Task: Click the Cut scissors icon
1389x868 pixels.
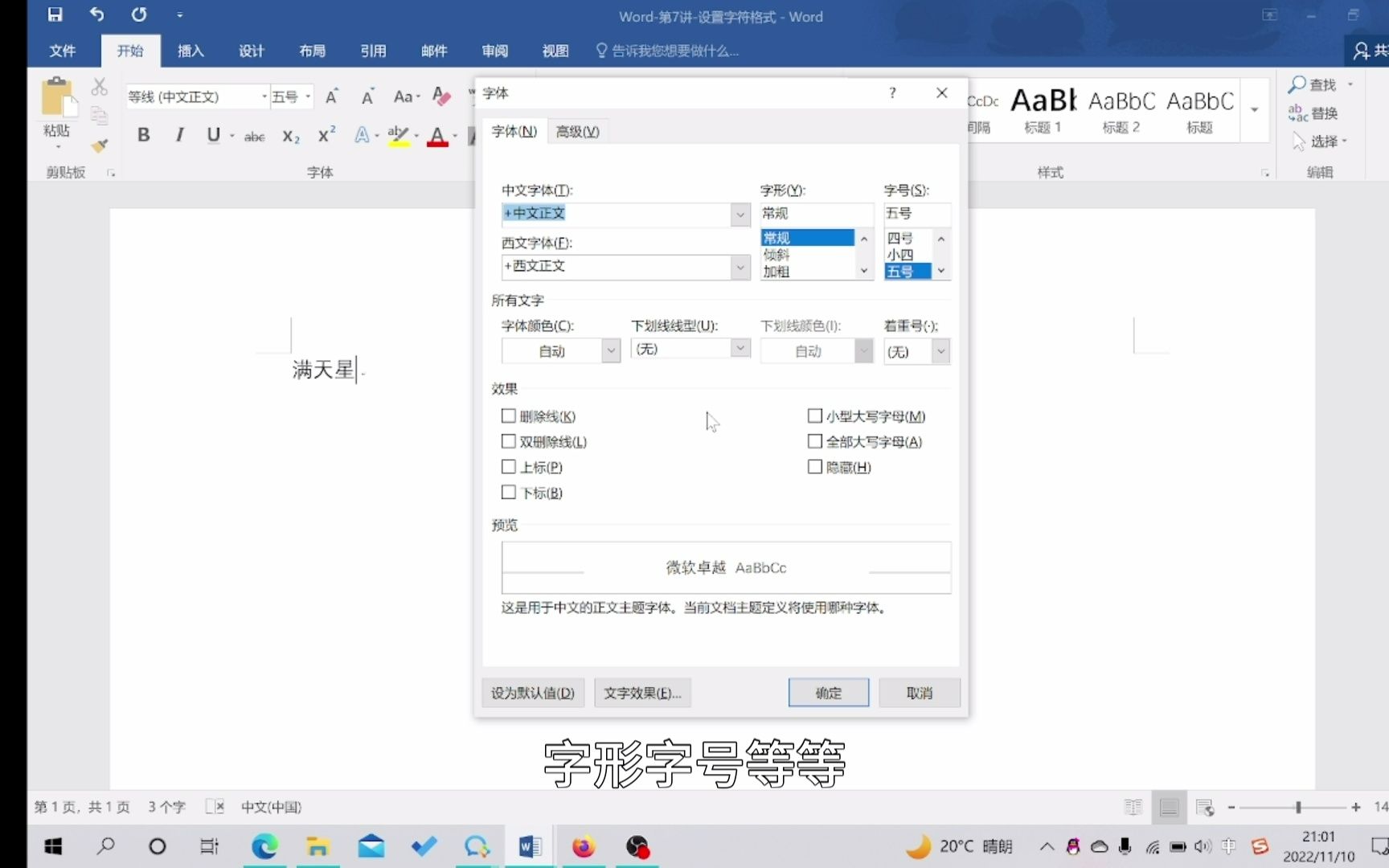Action: point(100,86)
